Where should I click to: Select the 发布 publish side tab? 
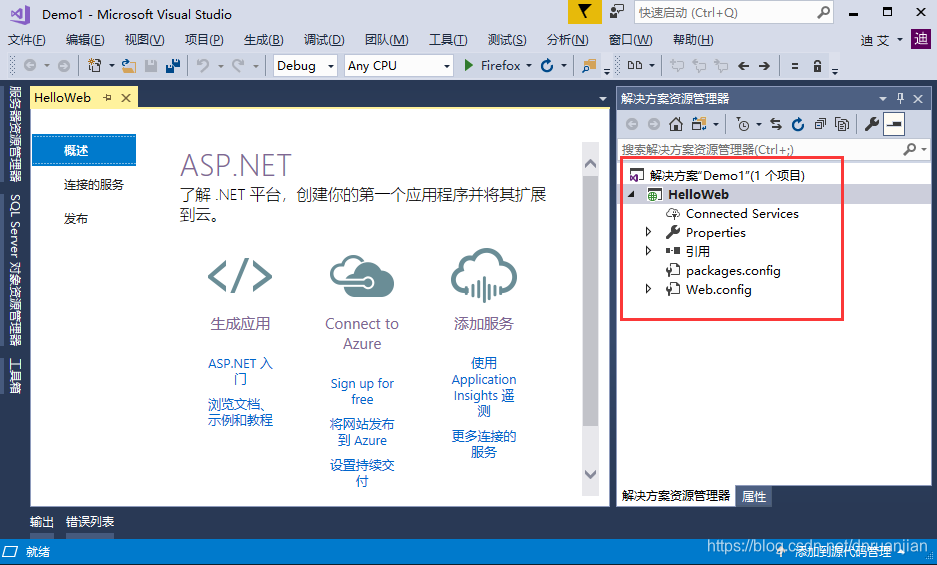tap(76, 219)
